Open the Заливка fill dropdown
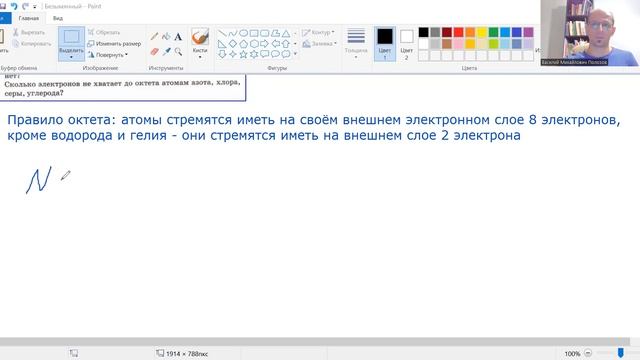The height and width of the screenshot is (360, 640). point(320,43)
